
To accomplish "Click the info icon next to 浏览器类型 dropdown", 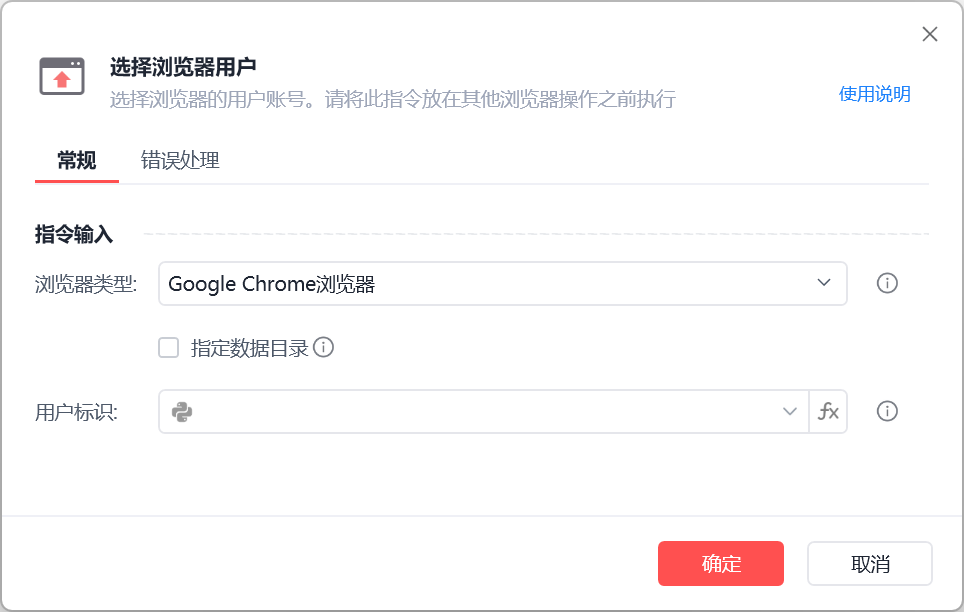I will point(887,283).
